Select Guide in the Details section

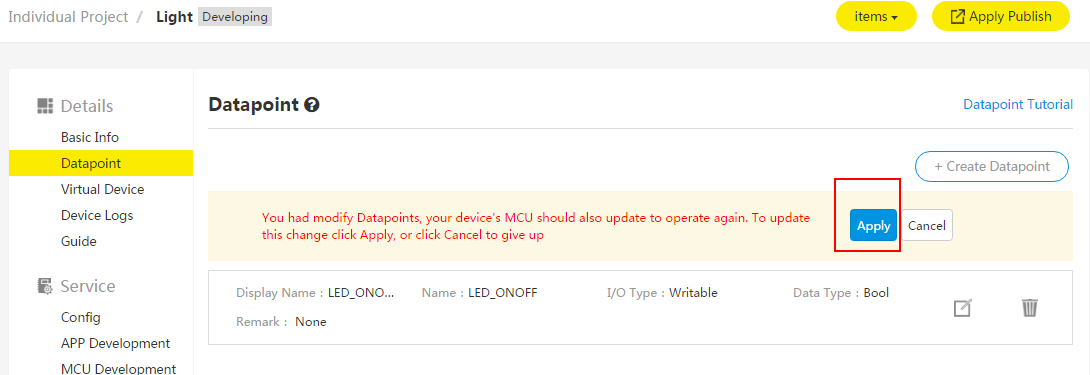pos(79,241)
